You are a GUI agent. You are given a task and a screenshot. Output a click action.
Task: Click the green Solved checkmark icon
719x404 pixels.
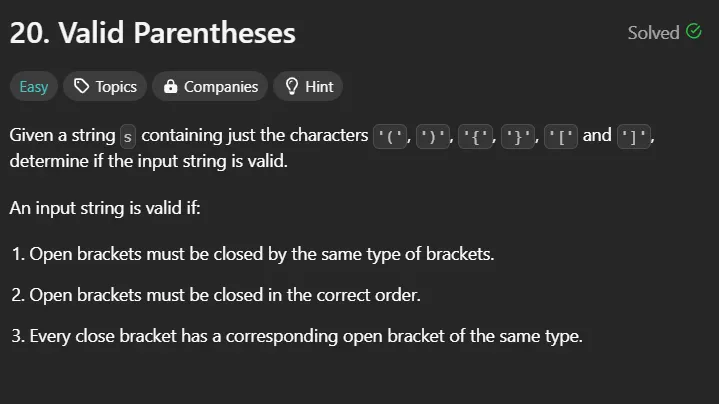(x=694, y=32)
